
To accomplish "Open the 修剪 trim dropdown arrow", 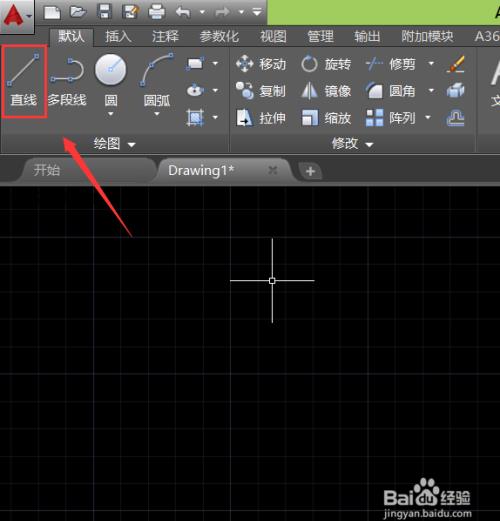I will 431,63.
